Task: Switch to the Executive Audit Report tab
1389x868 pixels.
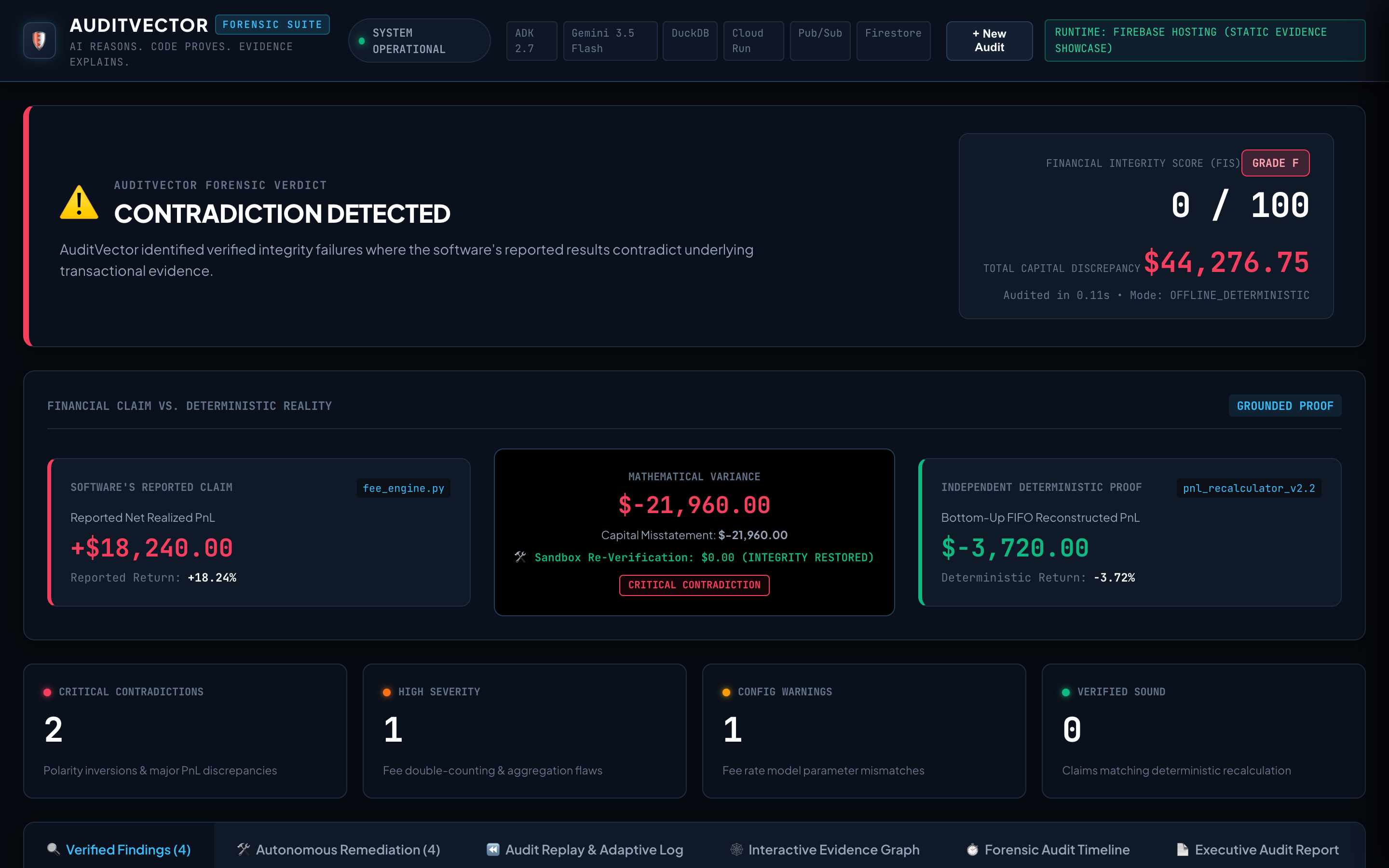Action: point(1257,849)
